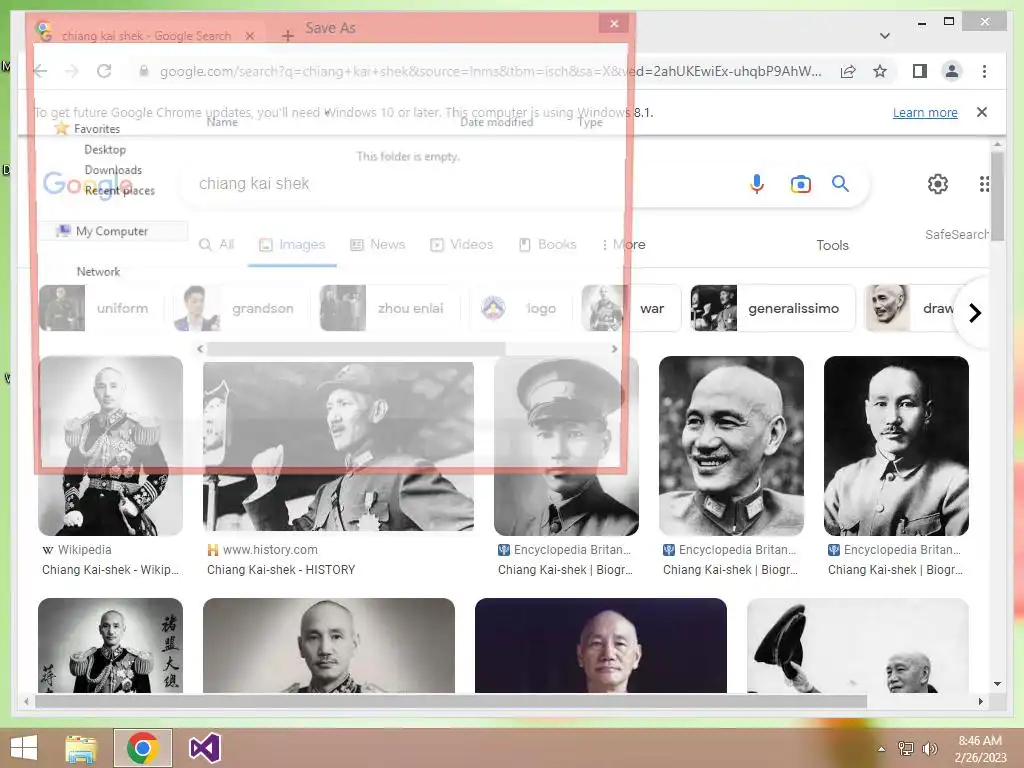The width and height of the screenshot is (1024, 768).
Task: Switch to the Books tab
Action: (547, 245)
